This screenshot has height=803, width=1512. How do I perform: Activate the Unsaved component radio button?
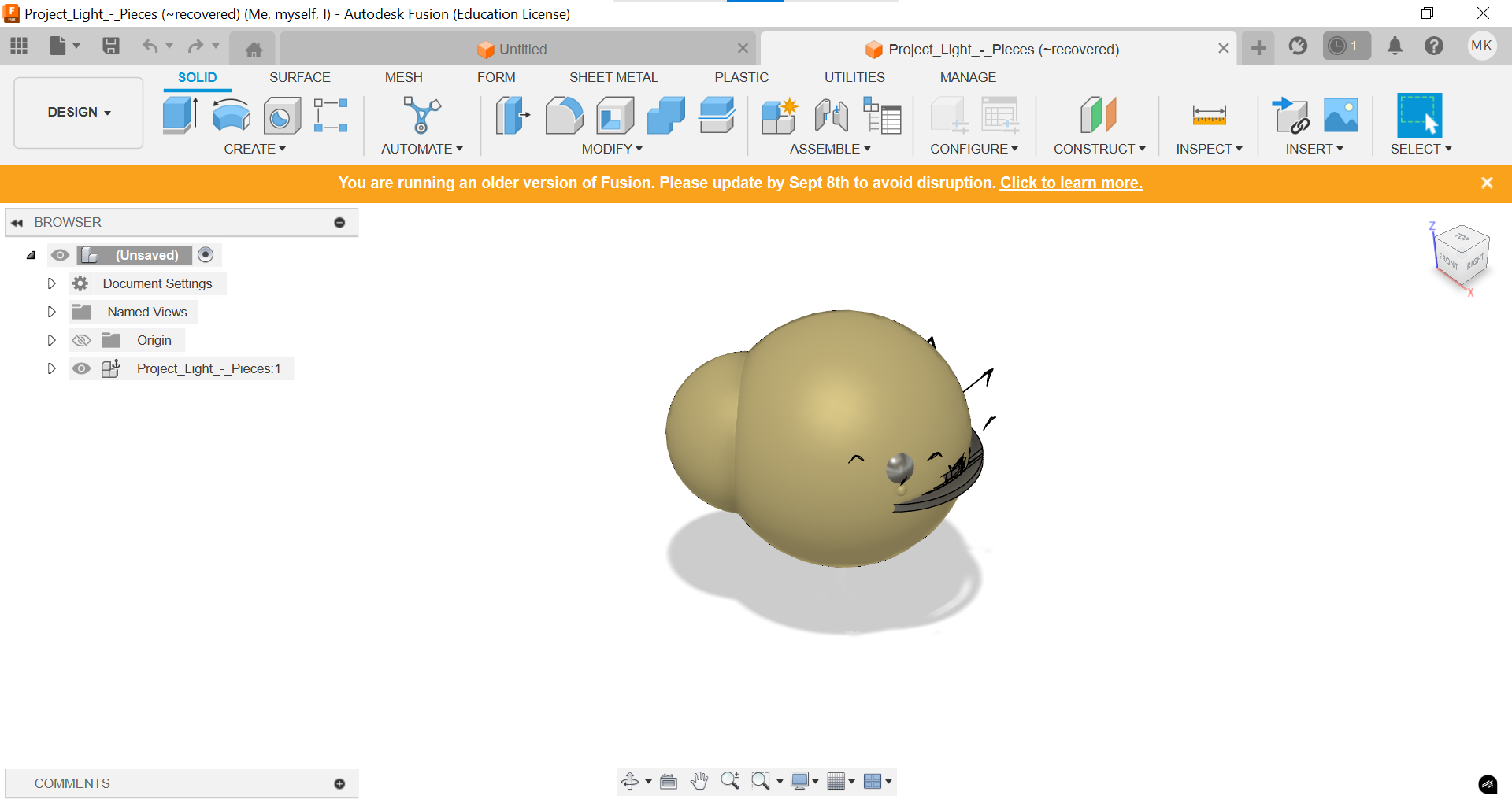pos(206,254)
